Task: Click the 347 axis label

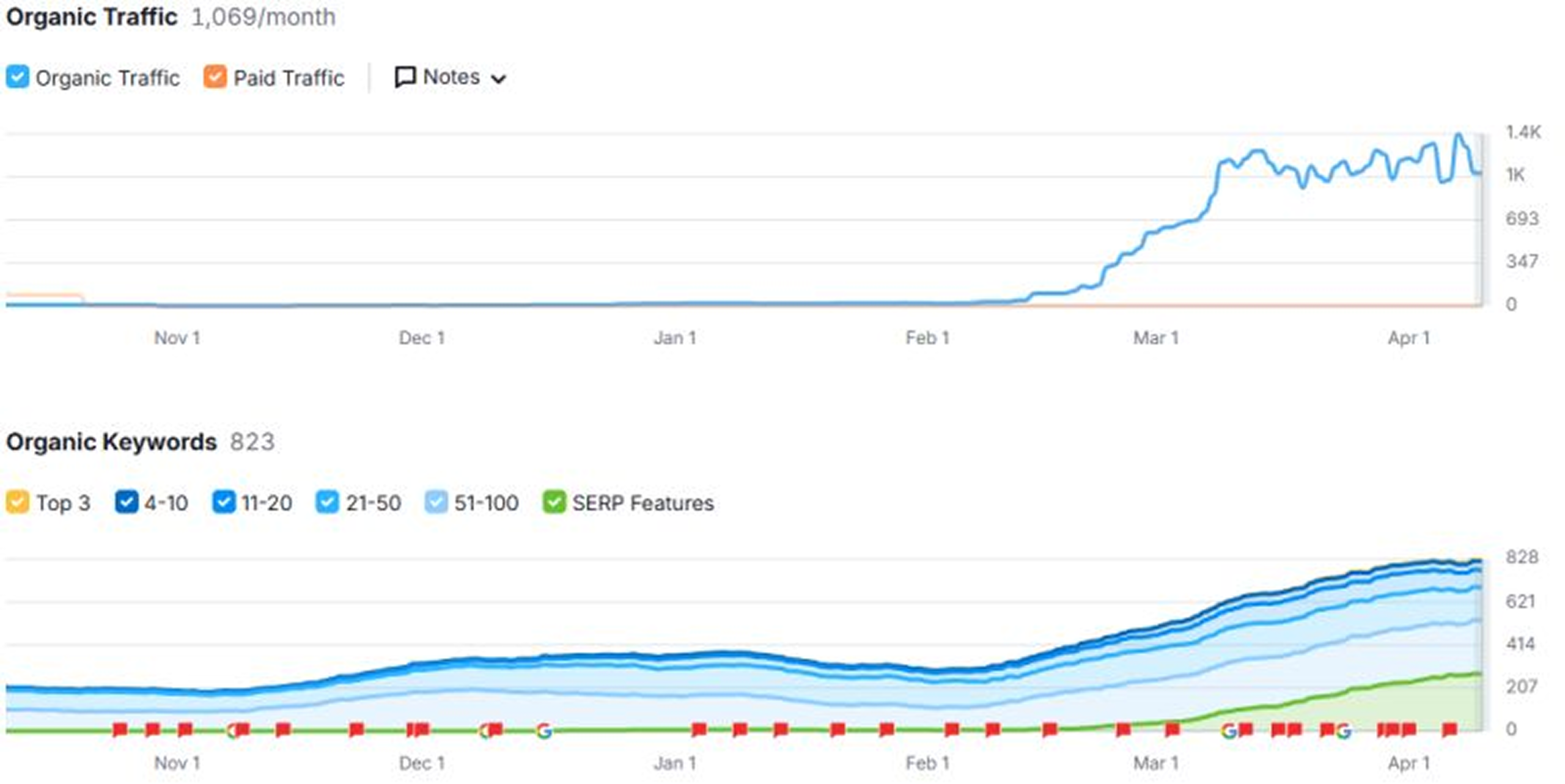Action: [1522, 262]
